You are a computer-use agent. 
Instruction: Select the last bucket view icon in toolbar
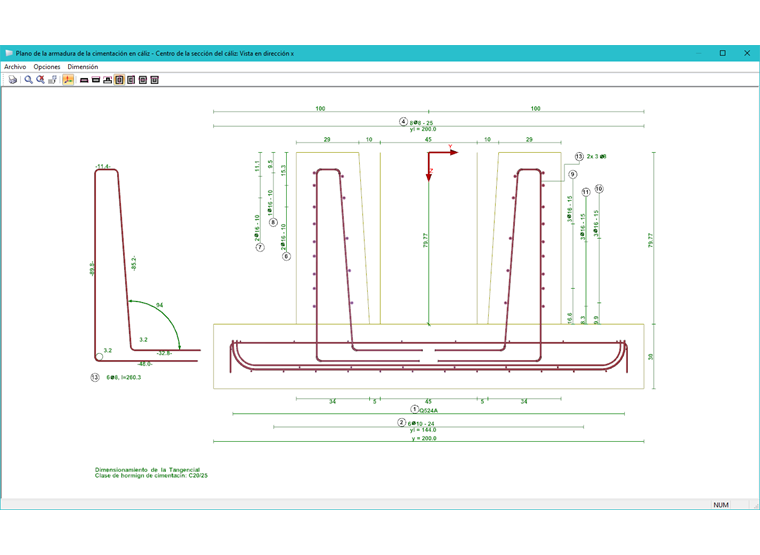click(154, 80)
